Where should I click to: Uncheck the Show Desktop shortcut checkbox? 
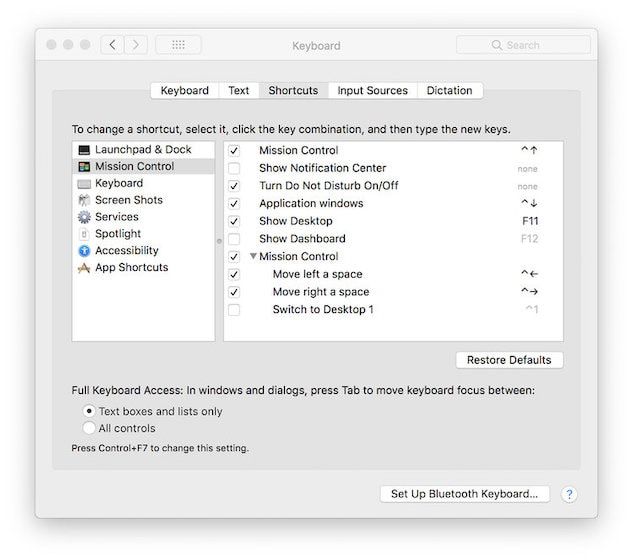(234, 221)
